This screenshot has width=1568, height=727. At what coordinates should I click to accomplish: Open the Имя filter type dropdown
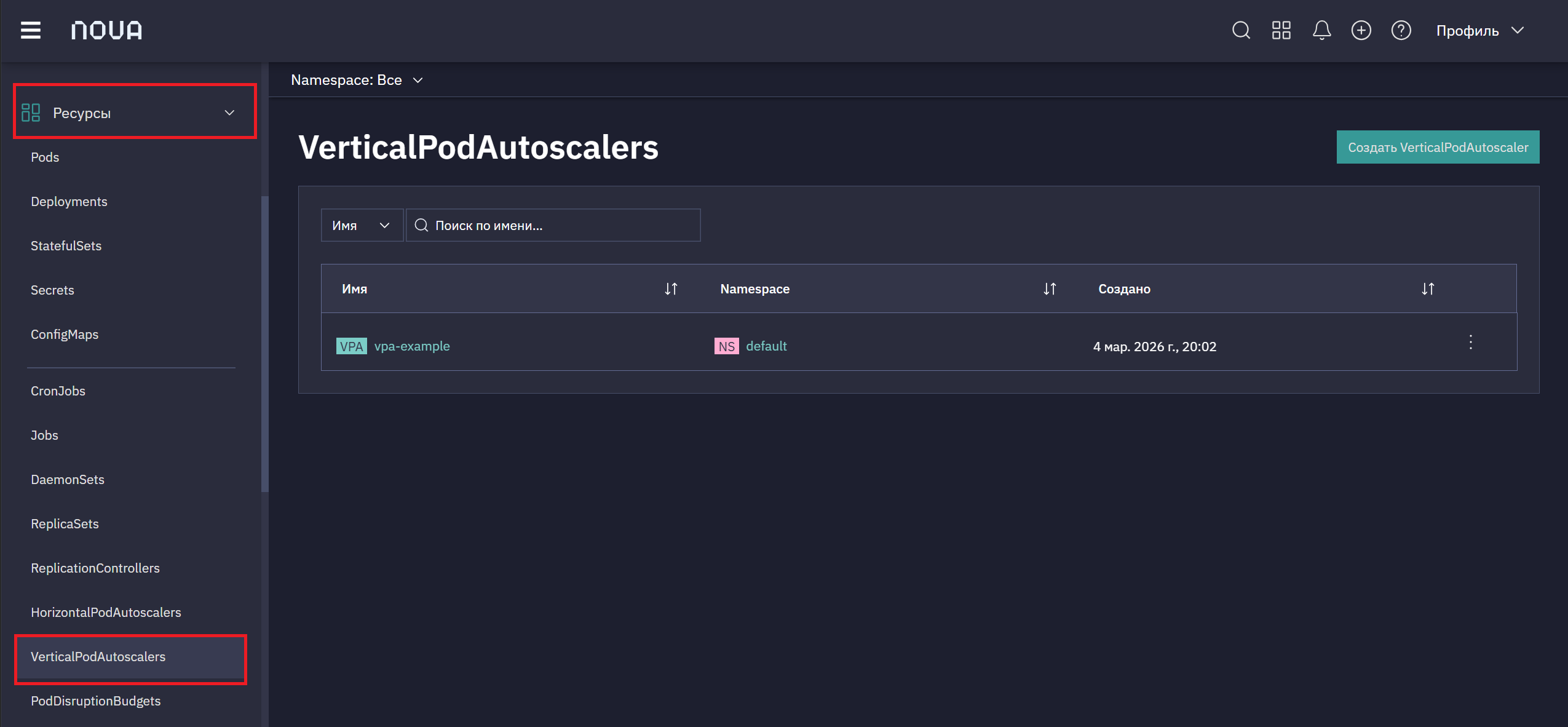point(362,225)
